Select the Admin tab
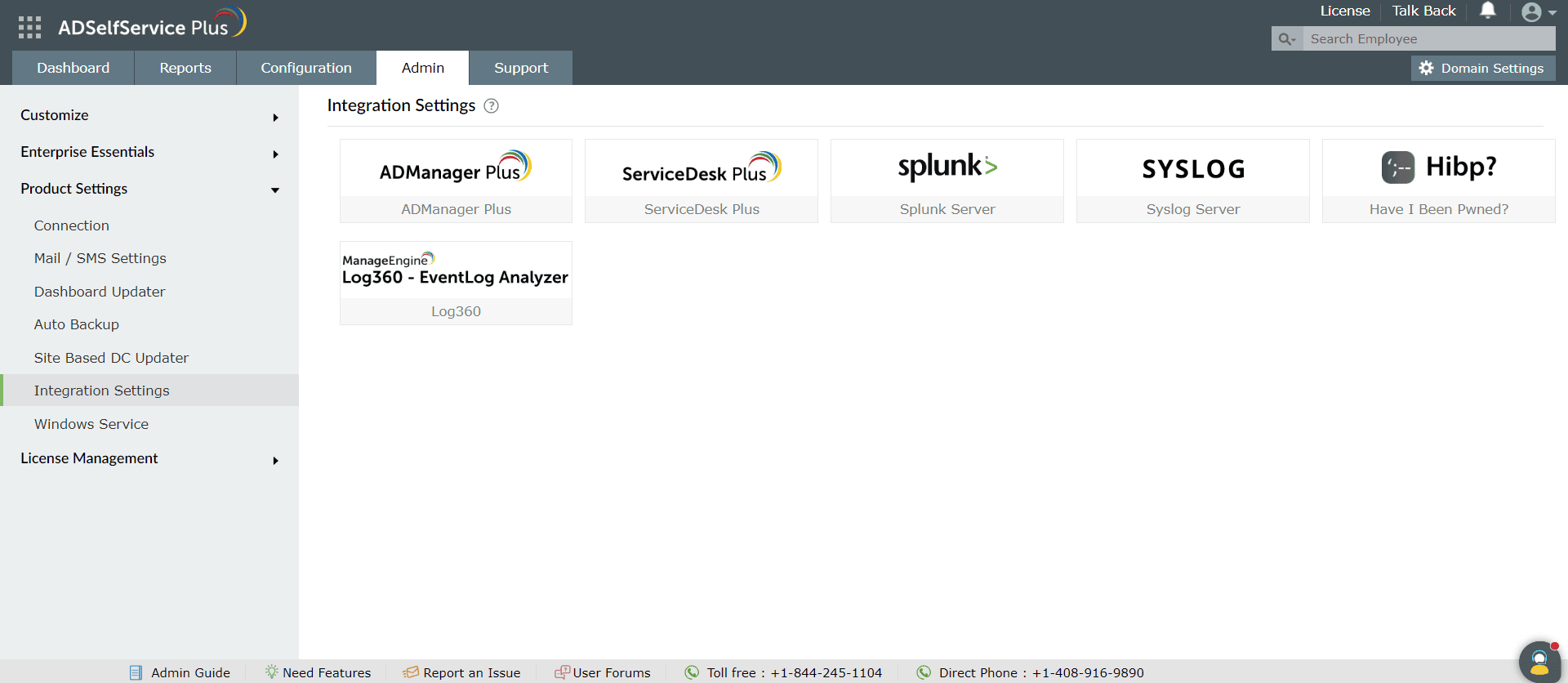 pyautogui.click(x=423, y=68)
